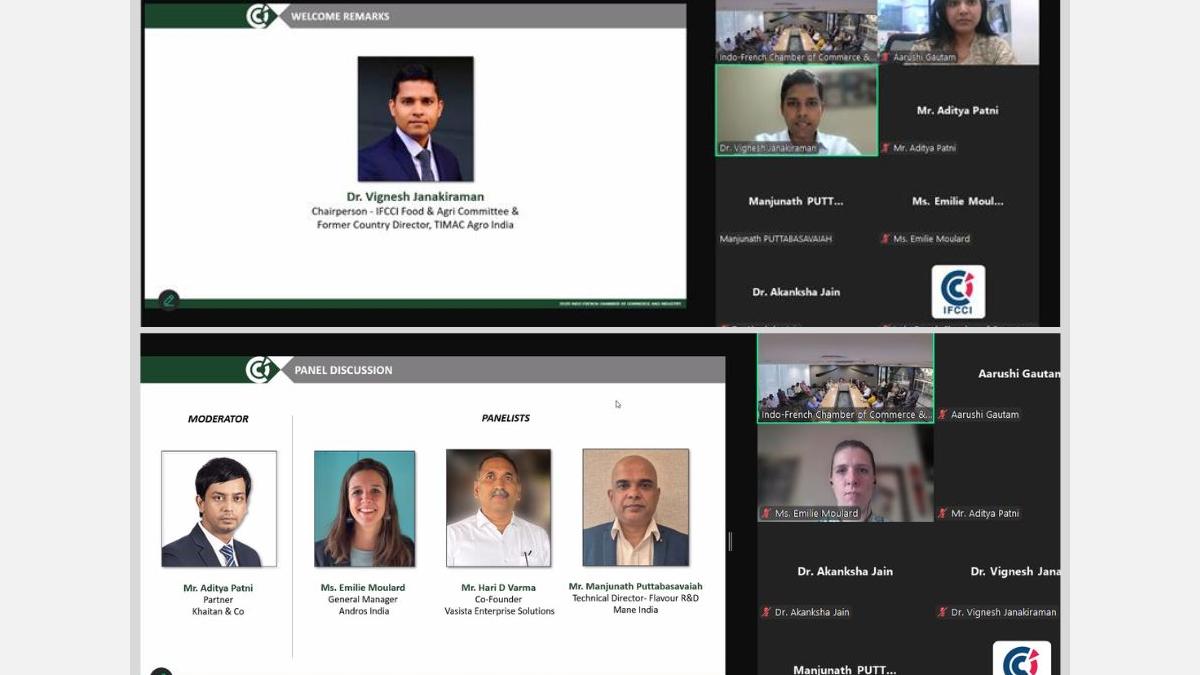Click Dr. Vignesh Janakiraman's portrait on Welcome Remarks slide
Image resolution: width=1200 pixels, height=675 pixels.
[415, 119]
